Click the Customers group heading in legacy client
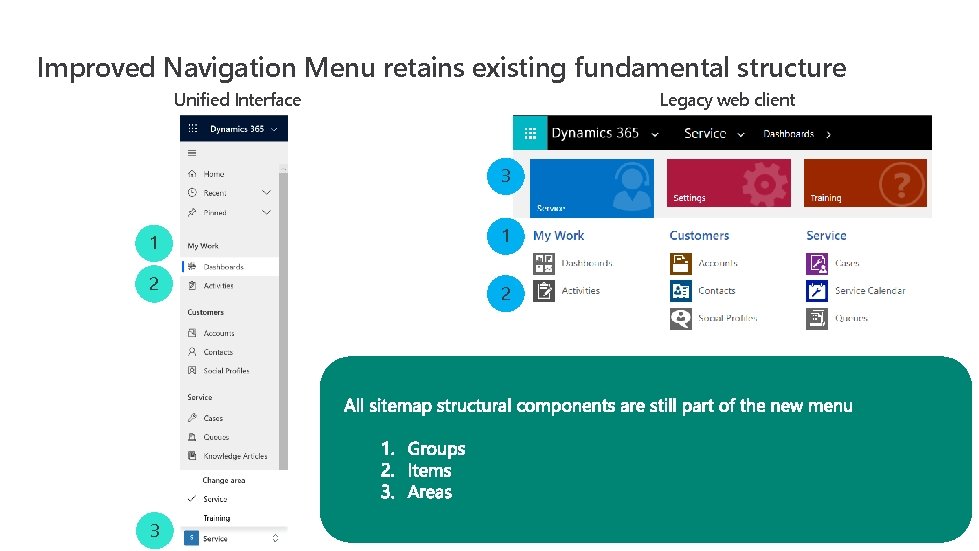 coord(699,235)
